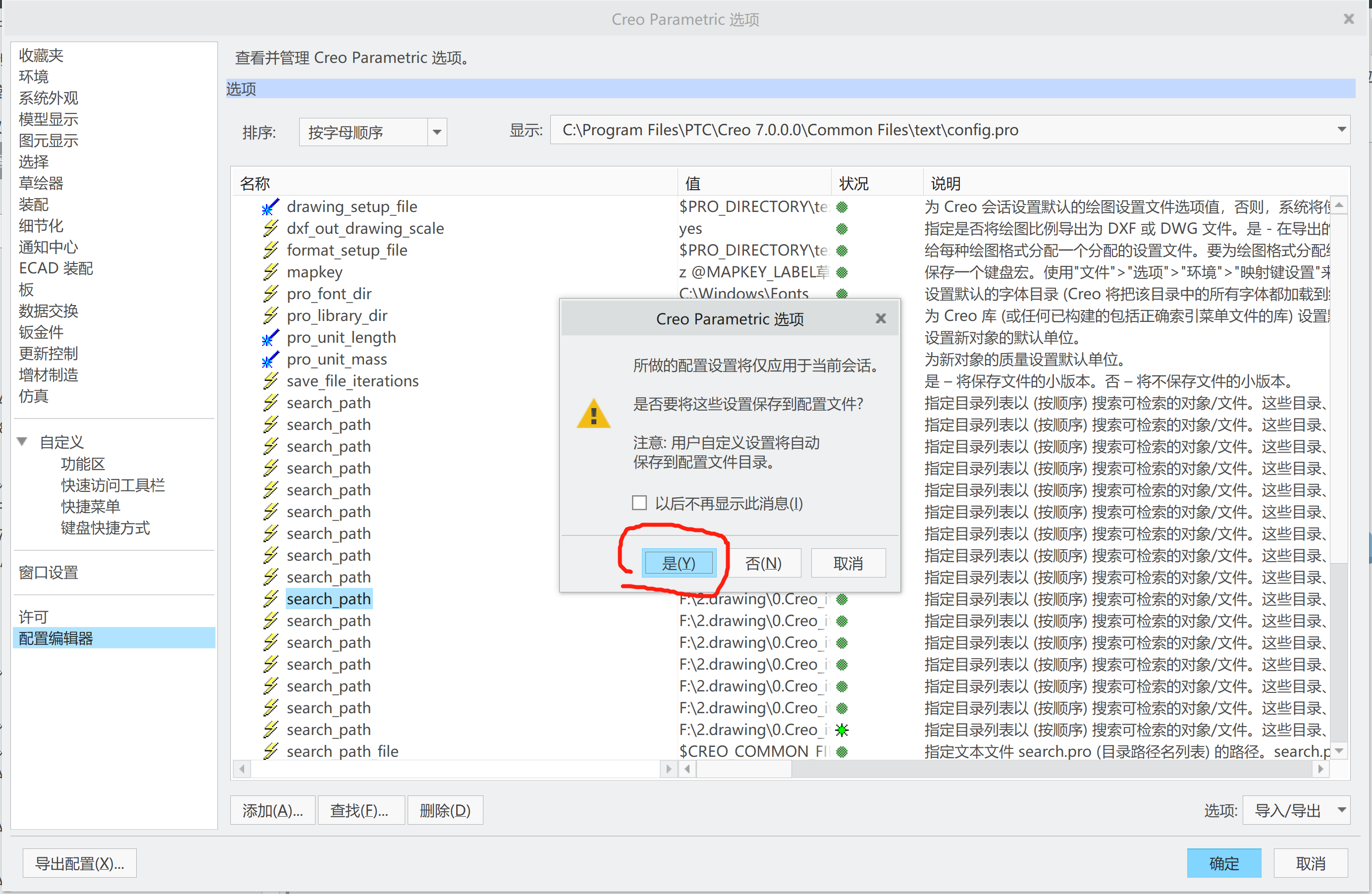Collapse the 自定义 tree section

click(x=22, y=441)
